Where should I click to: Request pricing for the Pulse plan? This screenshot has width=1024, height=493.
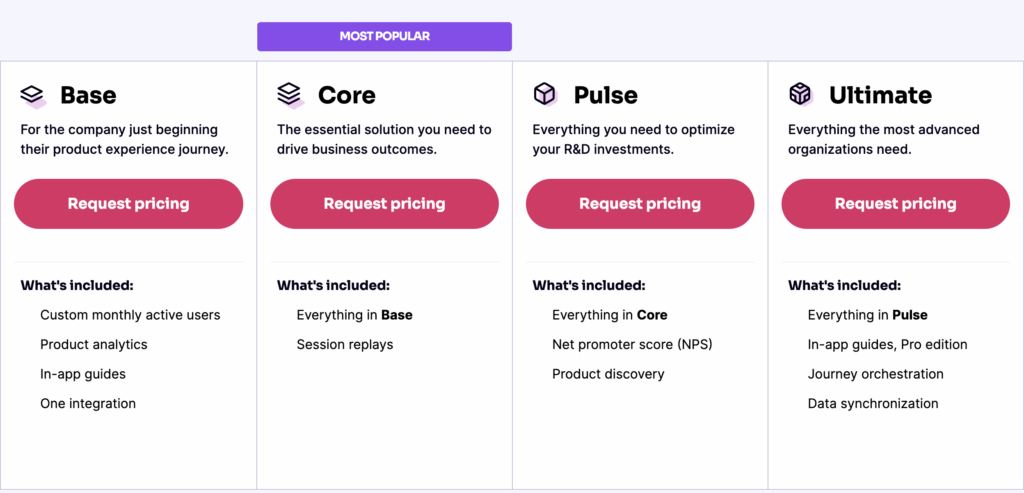click(x=640, y=204)
